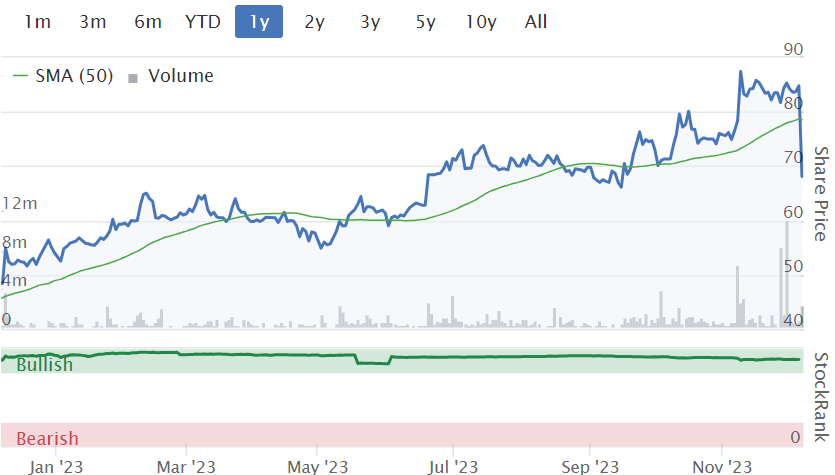Click the Share Price axis title
Viewport: 835px width, 475px height.
(821, 194)
